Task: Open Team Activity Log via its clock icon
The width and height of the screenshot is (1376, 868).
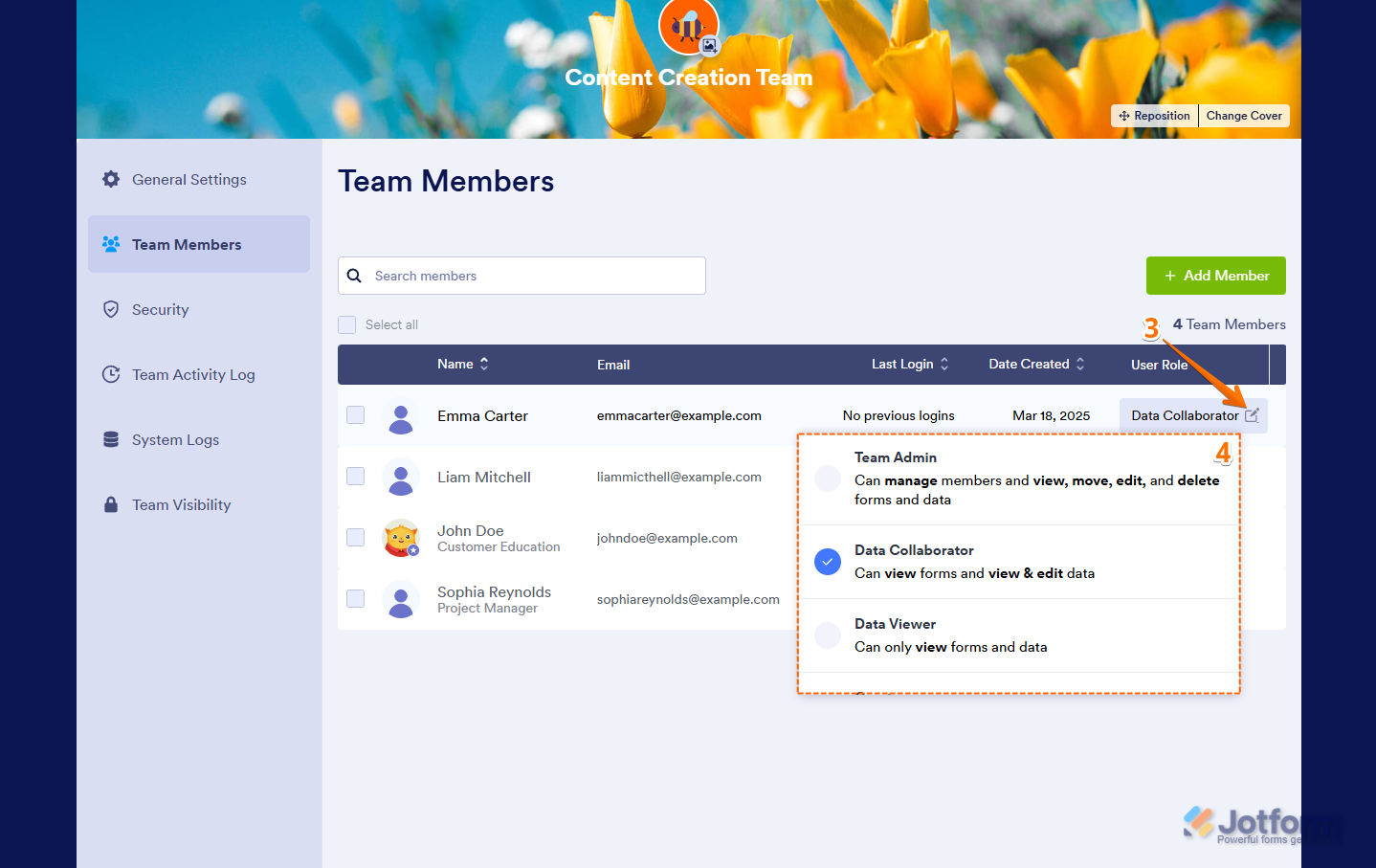Action: (x=112, y=374)
